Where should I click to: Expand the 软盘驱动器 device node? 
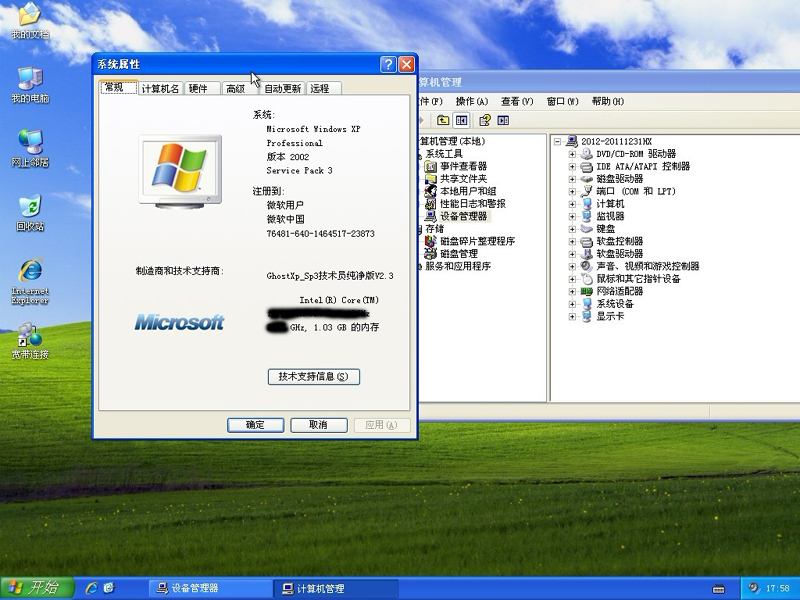point(572,254)
